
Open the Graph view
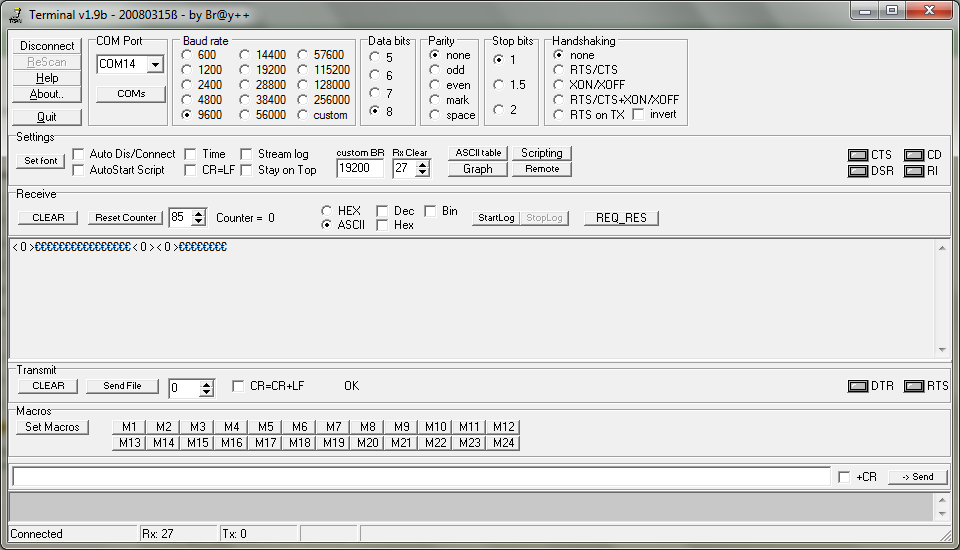(x=478, y=169)
